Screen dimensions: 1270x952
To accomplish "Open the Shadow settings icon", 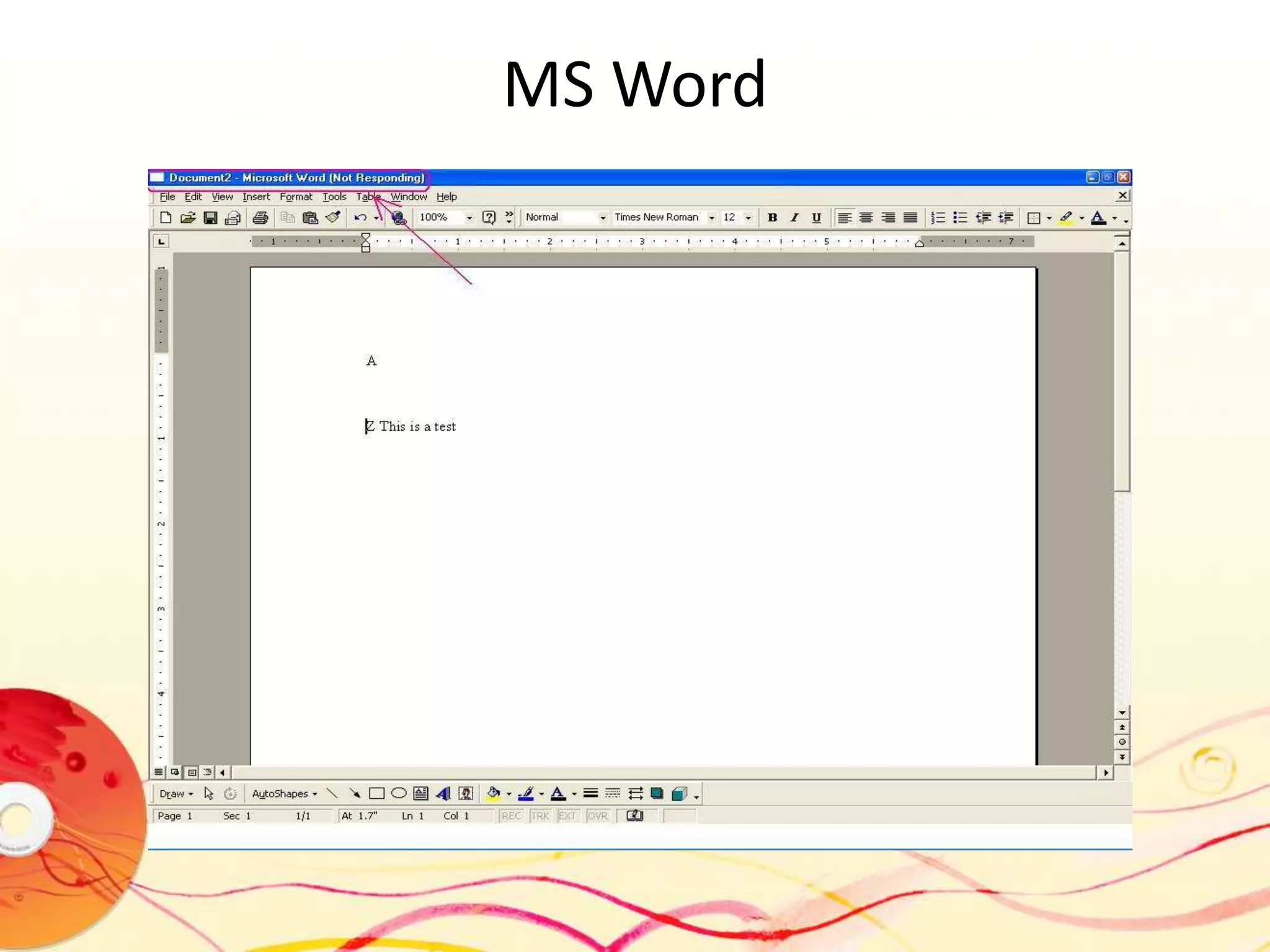I will tap(657, 793).
